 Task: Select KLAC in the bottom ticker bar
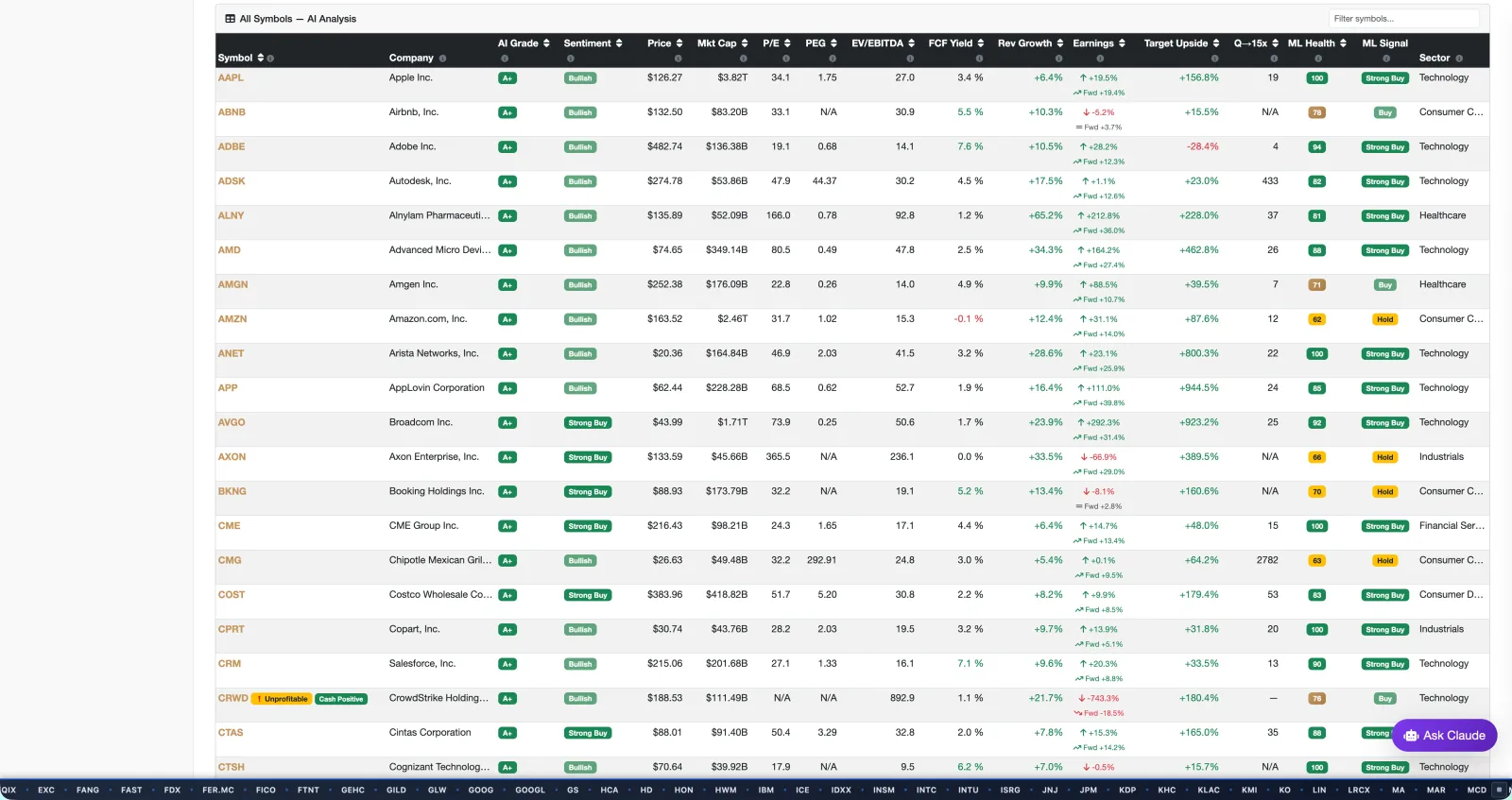pos(1209,790)
